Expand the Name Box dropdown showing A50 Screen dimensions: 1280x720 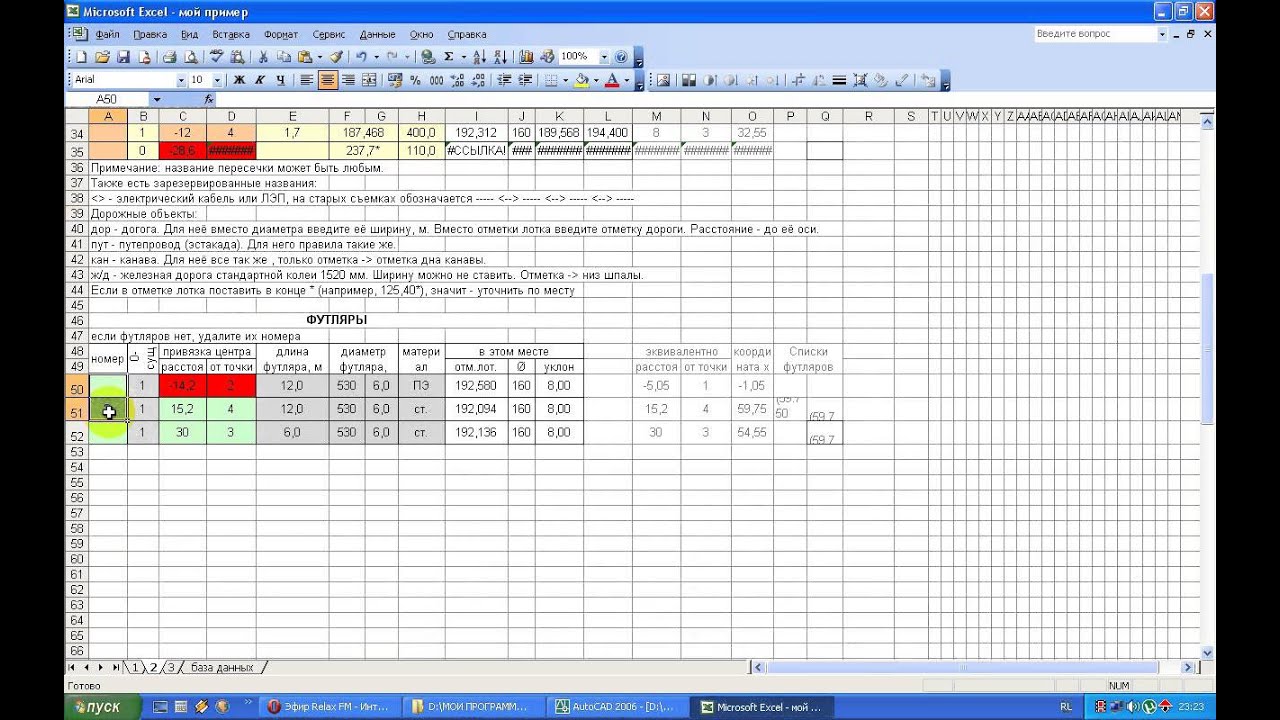157,99
